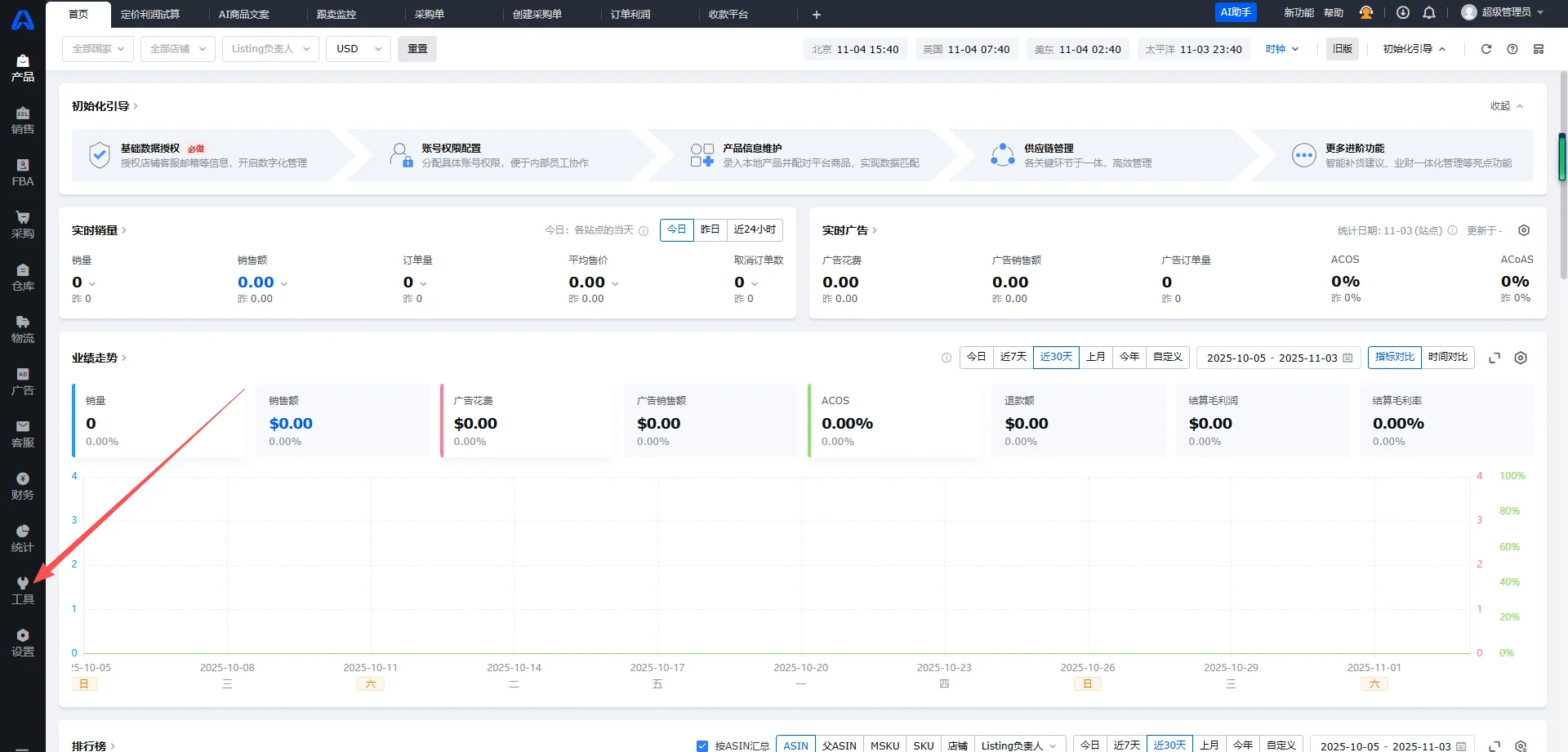Screen dimensions: 1568x752
Task: Open 实时广告 panel settings gear
Action: pyautogui.click(x=1524, y=230)
